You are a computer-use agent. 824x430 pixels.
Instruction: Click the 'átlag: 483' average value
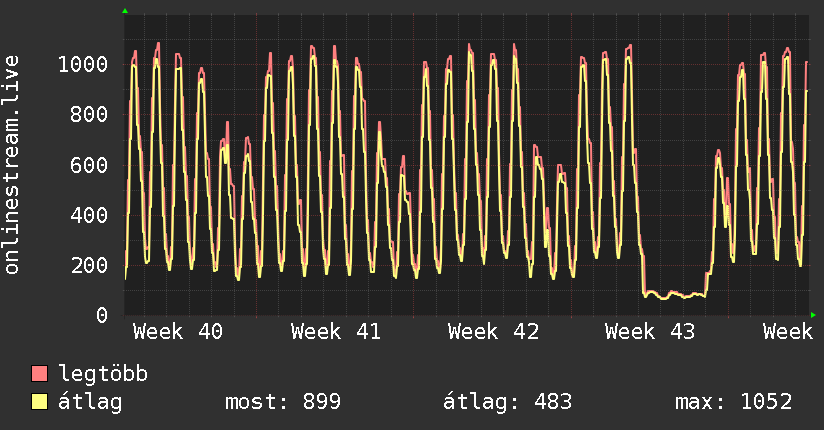(507, 402)
